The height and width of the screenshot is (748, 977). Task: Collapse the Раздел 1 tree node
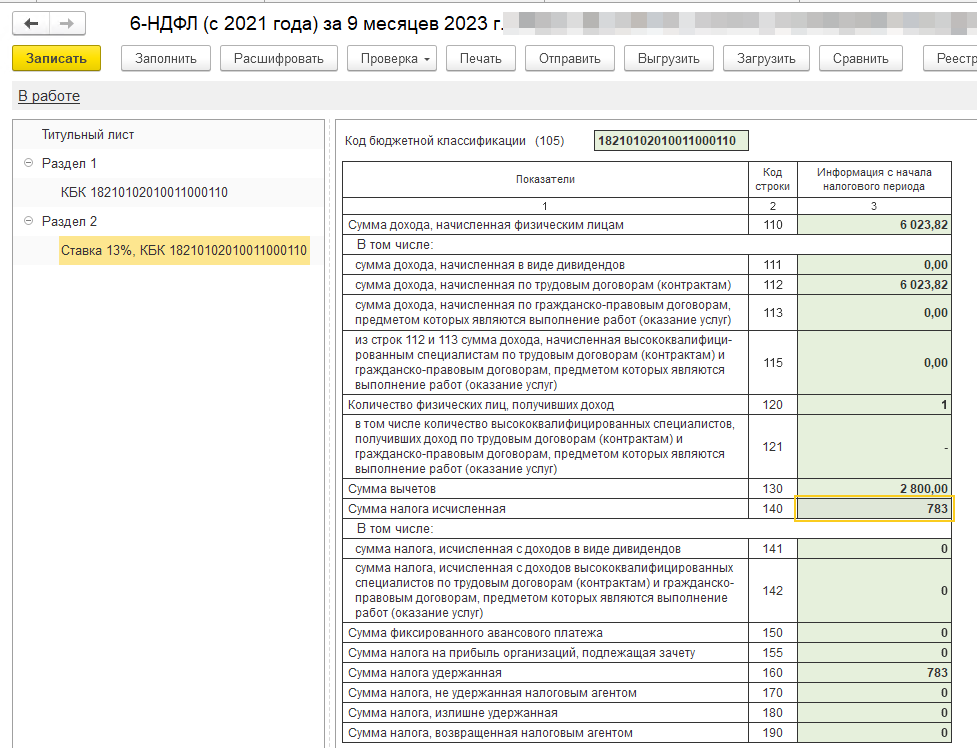[28, 163]
